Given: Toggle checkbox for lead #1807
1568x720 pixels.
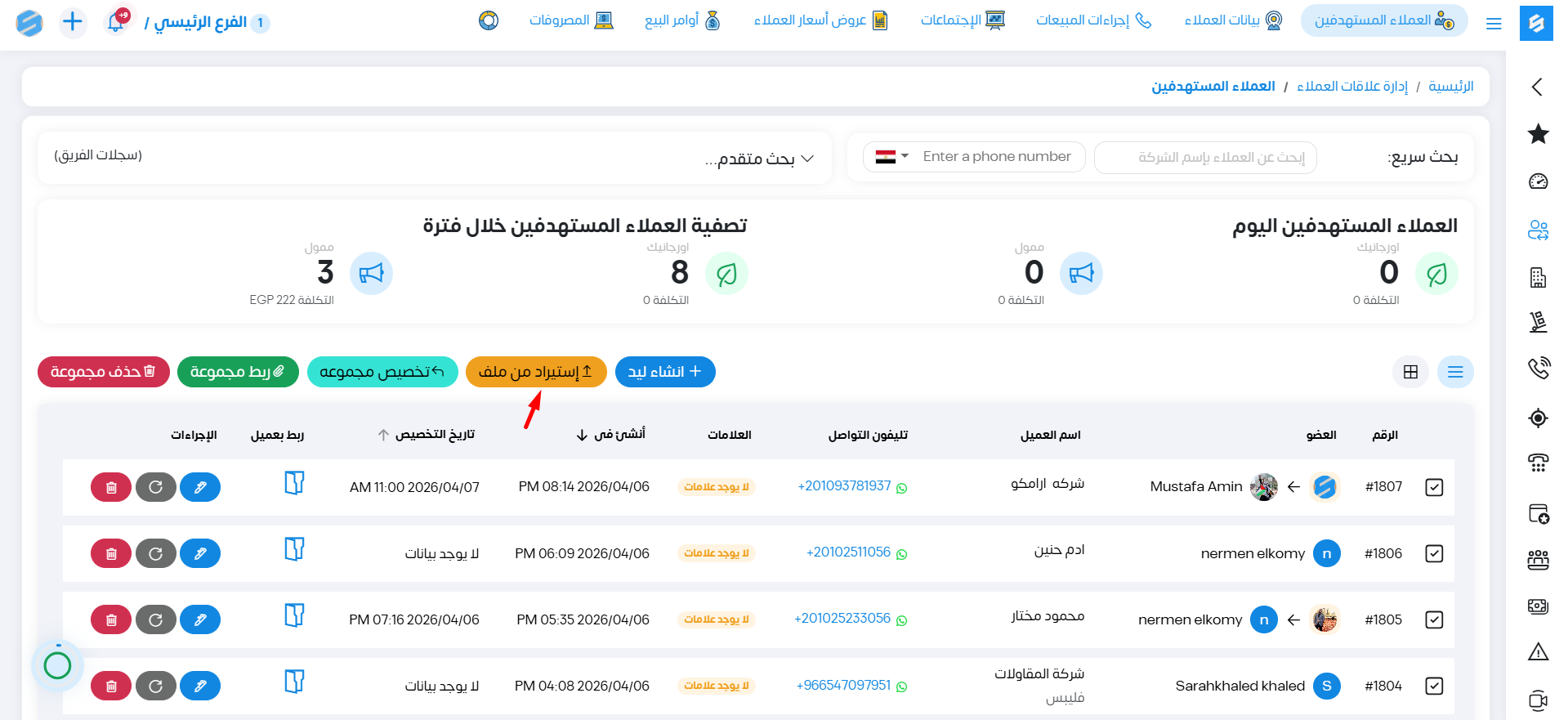Looking at the screenshot, I should (x=1434, y=487).
